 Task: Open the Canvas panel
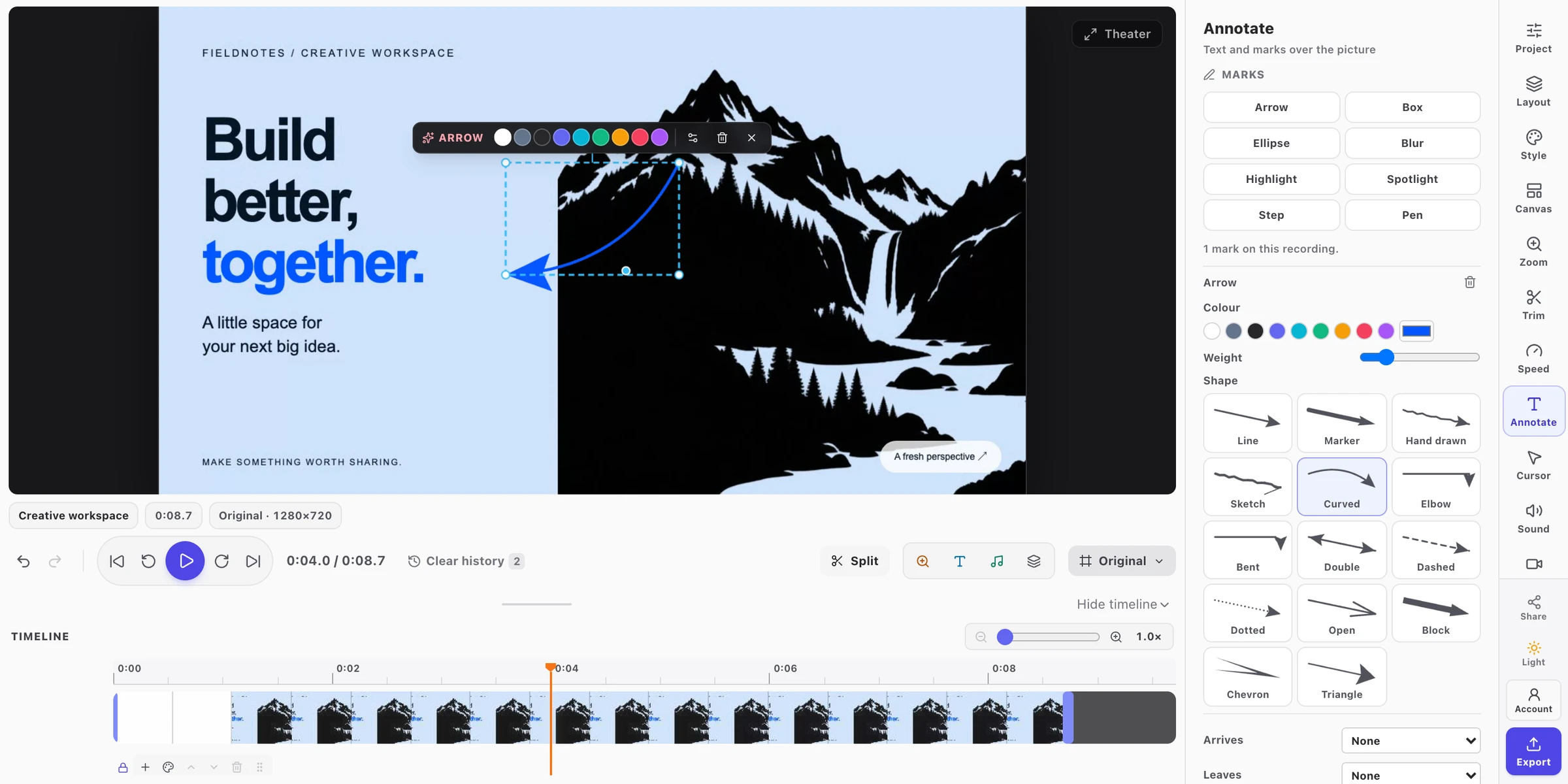point(1533,199)
